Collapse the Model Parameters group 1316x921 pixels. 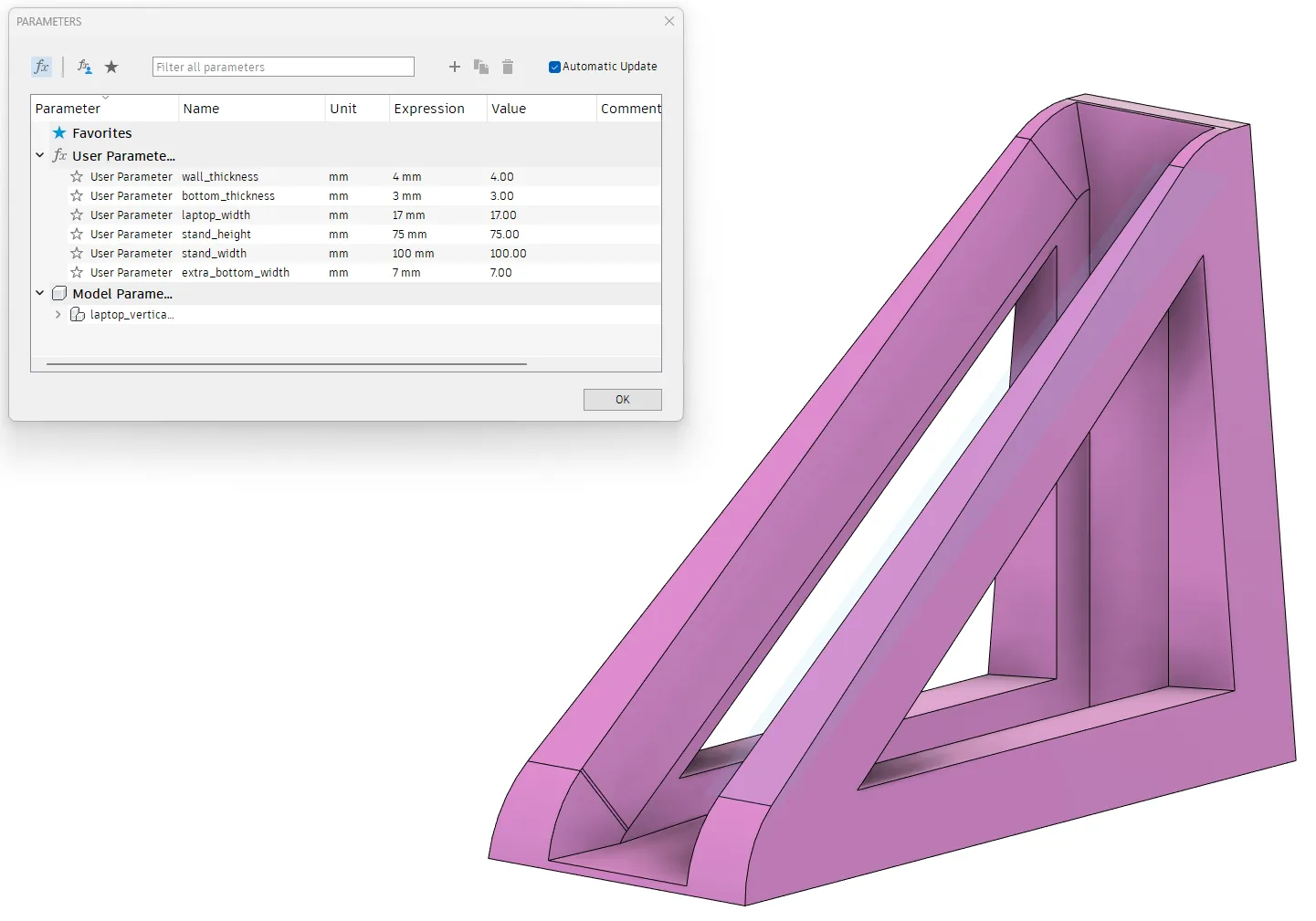[x=40, y=293]
